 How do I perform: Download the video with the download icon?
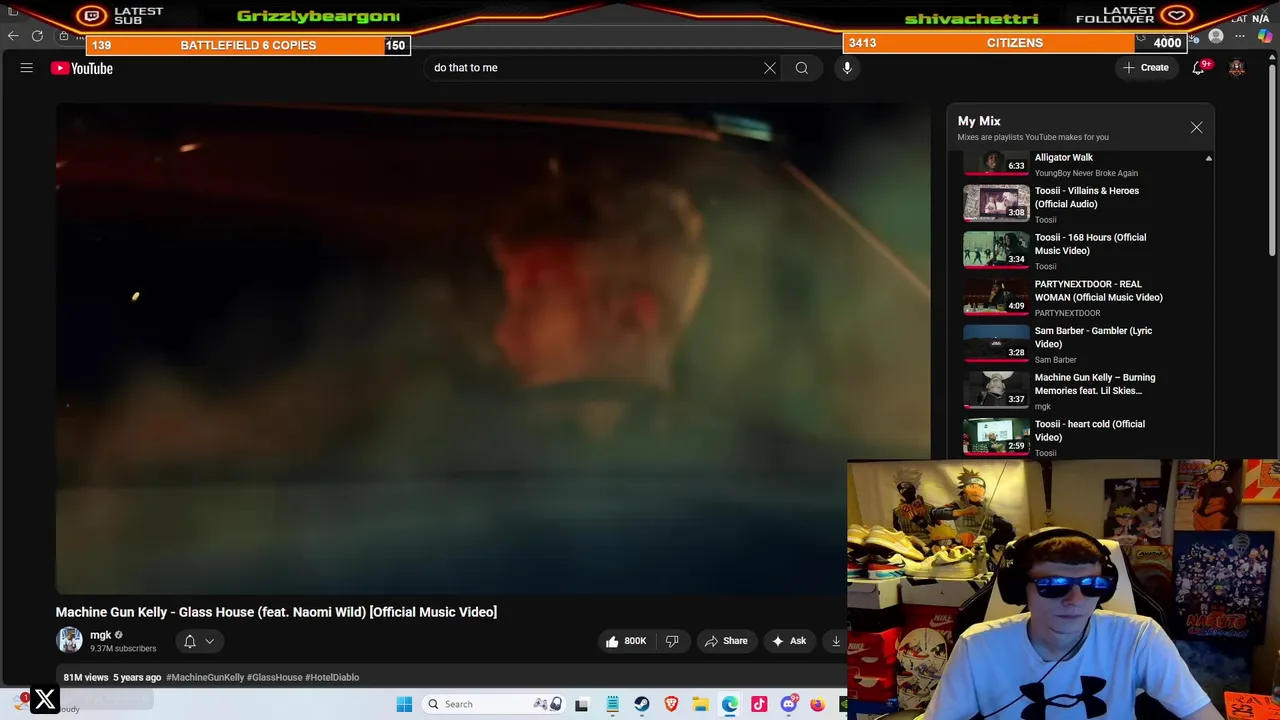tap(837, 641)
